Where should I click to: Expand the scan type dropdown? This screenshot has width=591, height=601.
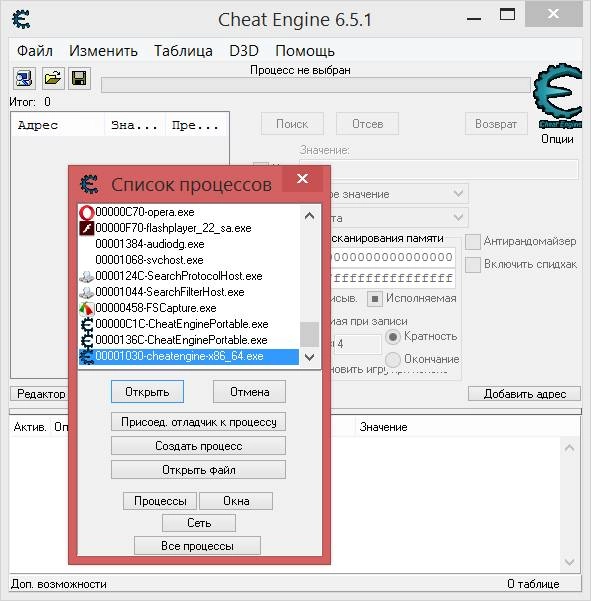458,194
